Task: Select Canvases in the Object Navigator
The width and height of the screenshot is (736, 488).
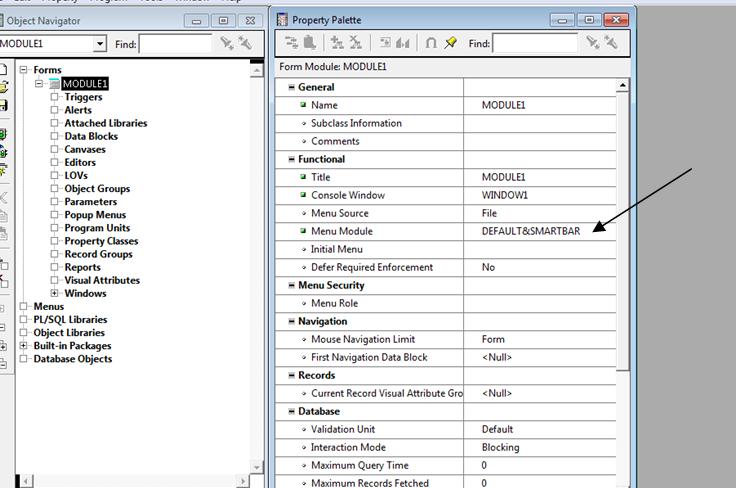Action: click(x=85, y=149)
